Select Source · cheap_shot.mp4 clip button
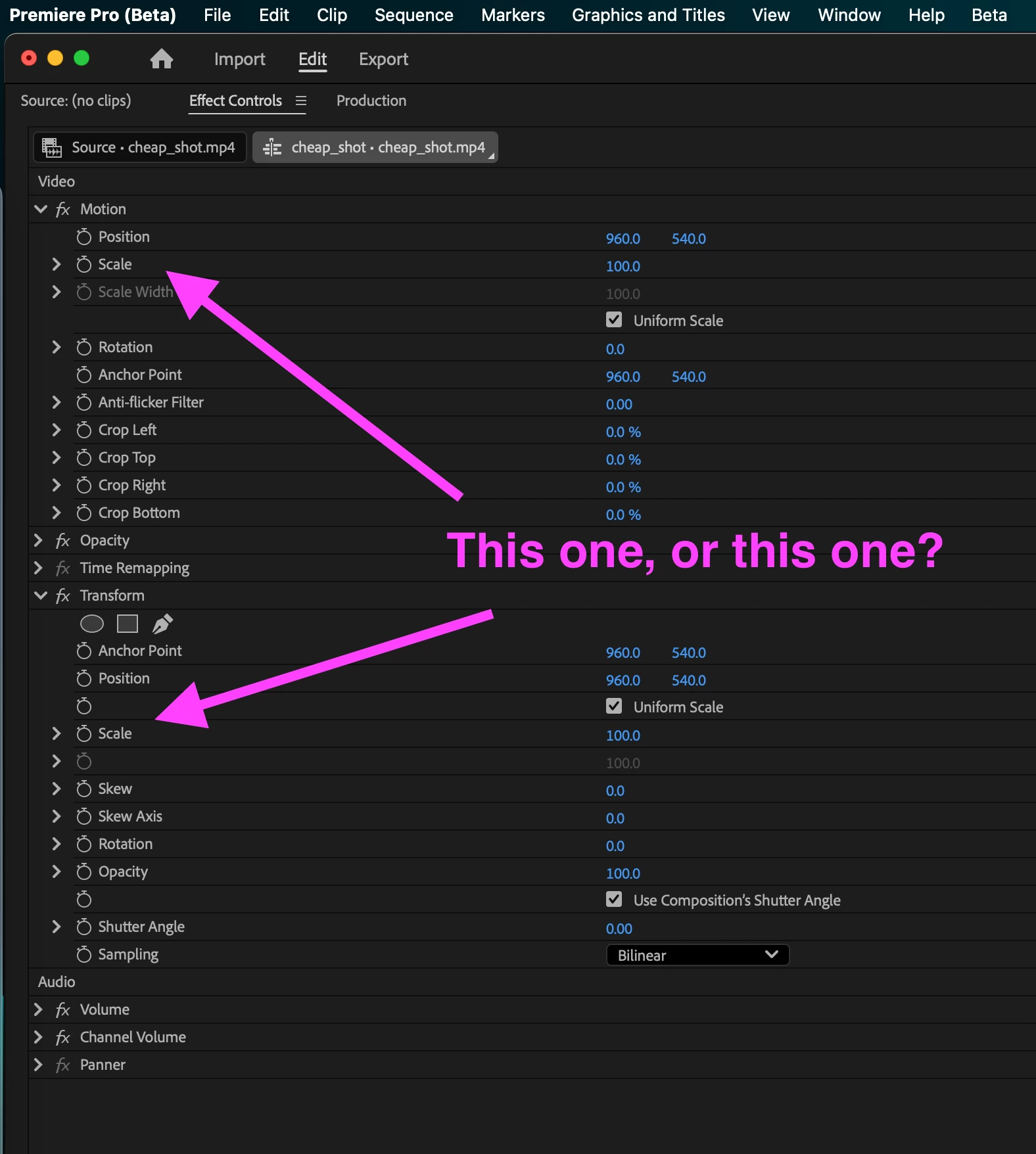1036x1154 pixels. point(140,147)
